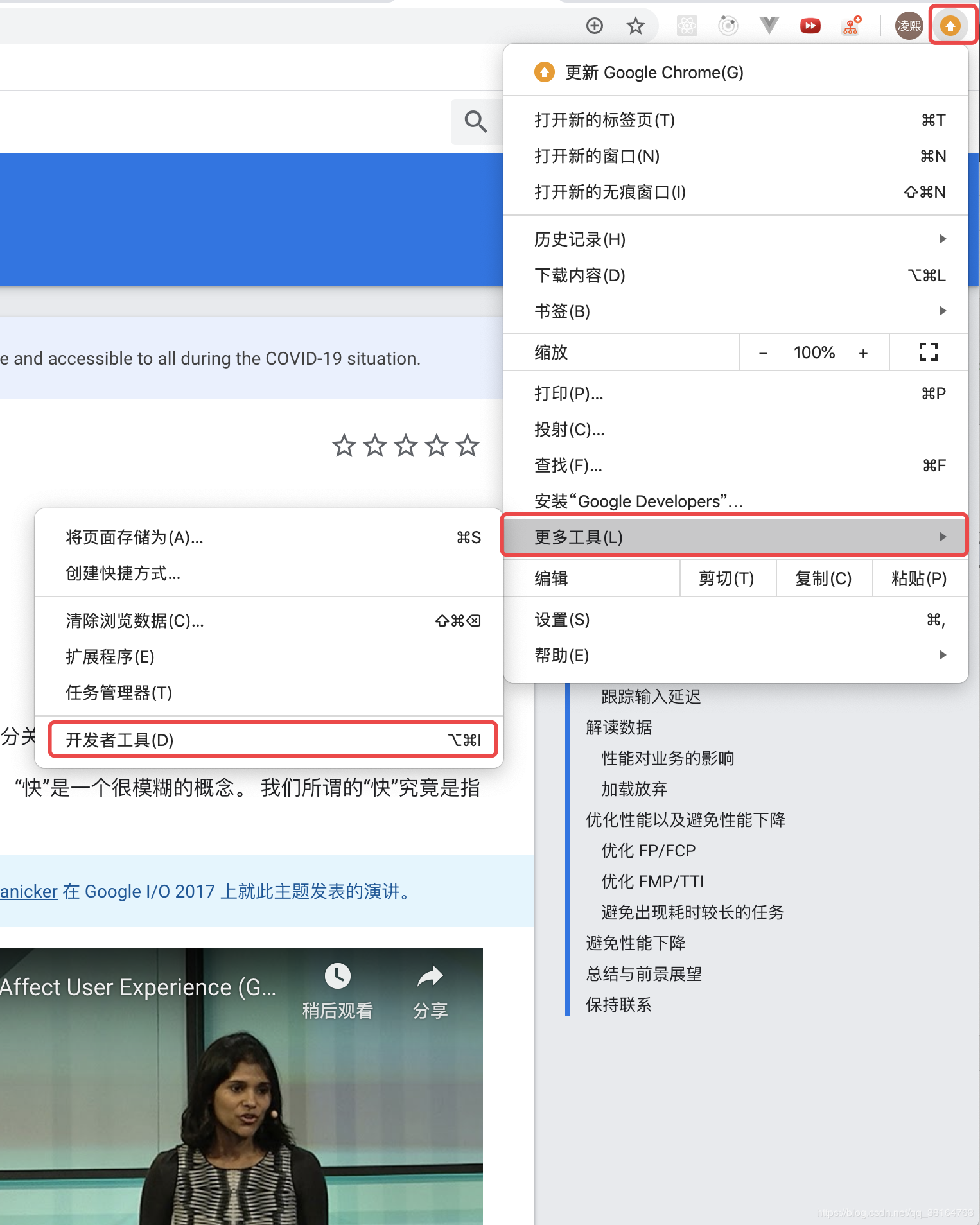Click the 粘贴(P) button
Image resolution: width=980 pixels, height=1225 pixels.
click(920, 578)
